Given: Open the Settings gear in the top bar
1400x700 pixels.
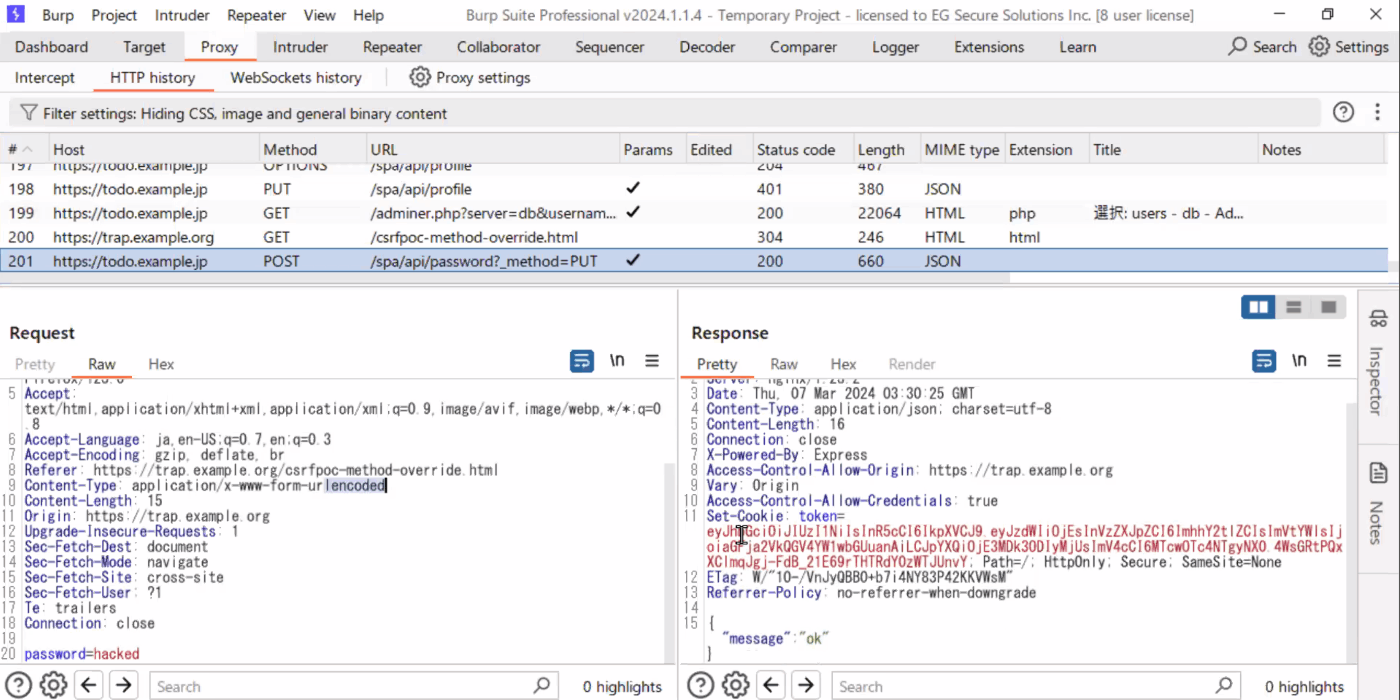Looking at the screenshot, I should [1319, 46].
